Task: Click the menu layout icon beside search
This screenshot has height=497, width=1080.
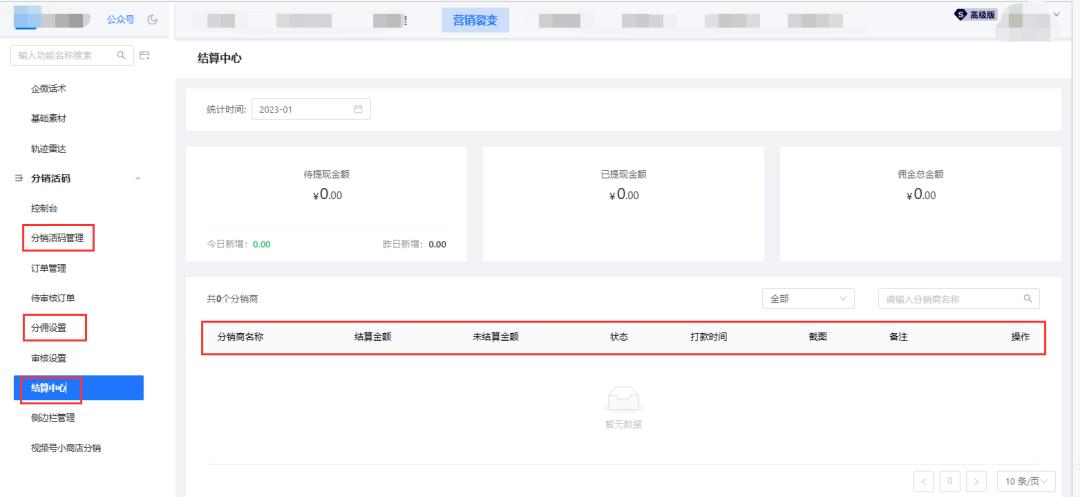Action: pyautogui.click(x=145, y=55)
